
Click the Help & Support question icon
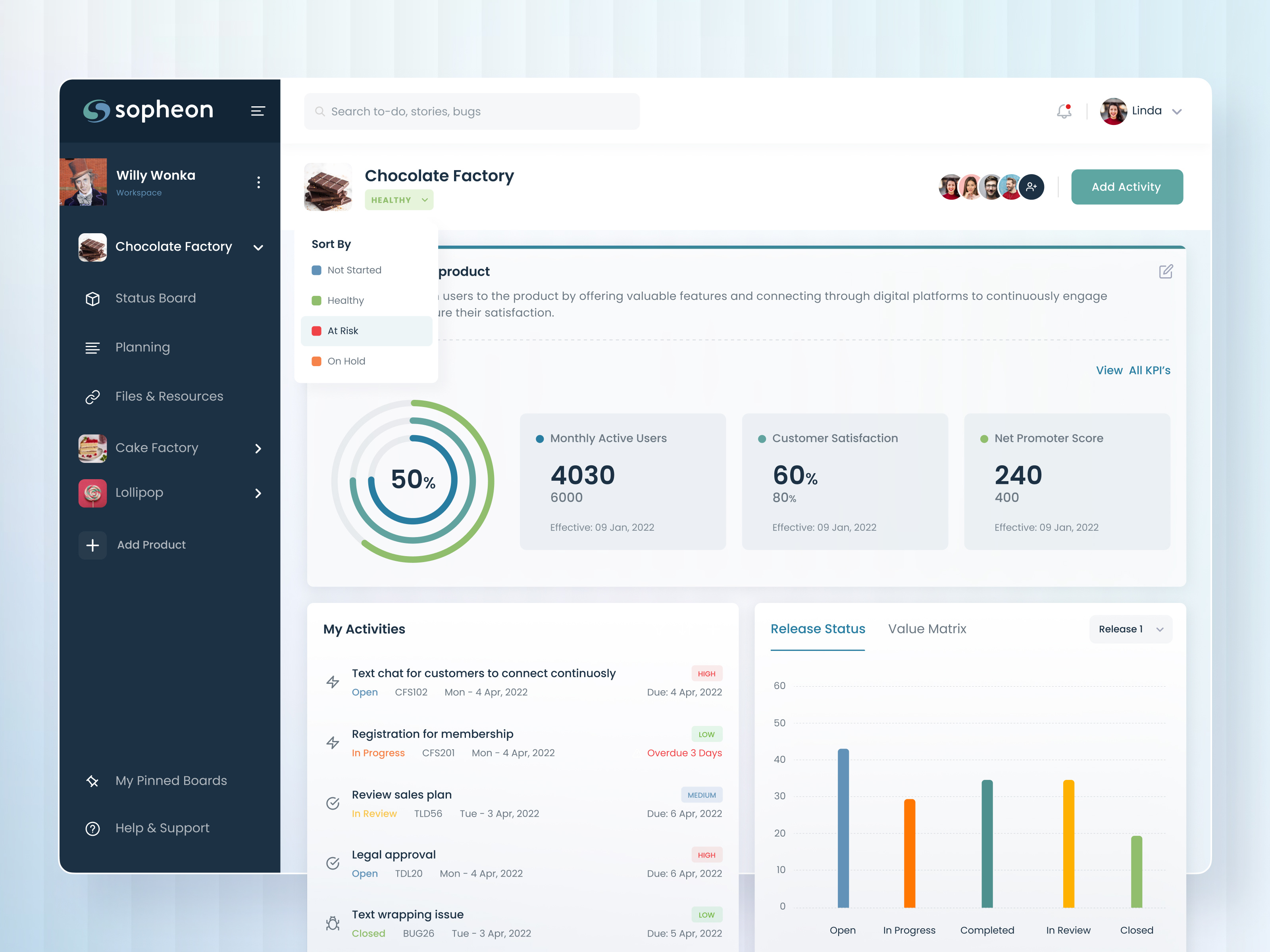[92, 829]
